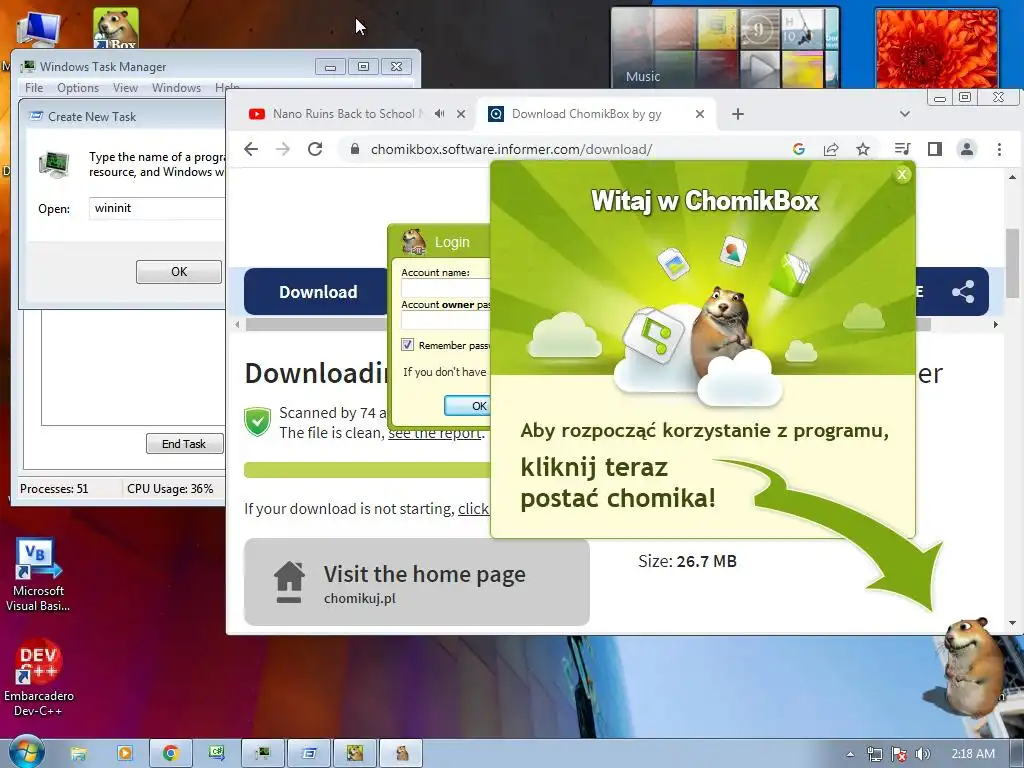Open the see the report link

[x=436, y=433]
